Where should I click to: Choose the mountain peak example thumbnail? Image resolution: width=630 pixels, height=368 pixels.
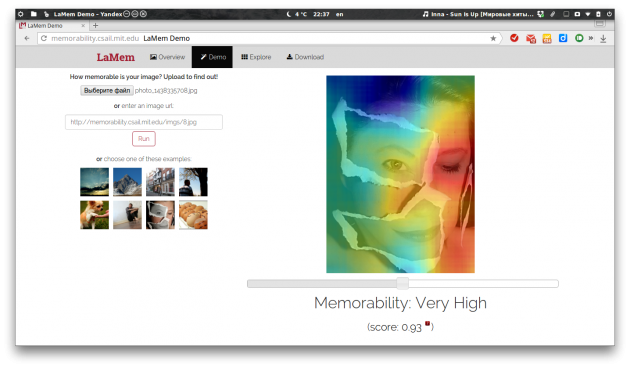(127, 182)
